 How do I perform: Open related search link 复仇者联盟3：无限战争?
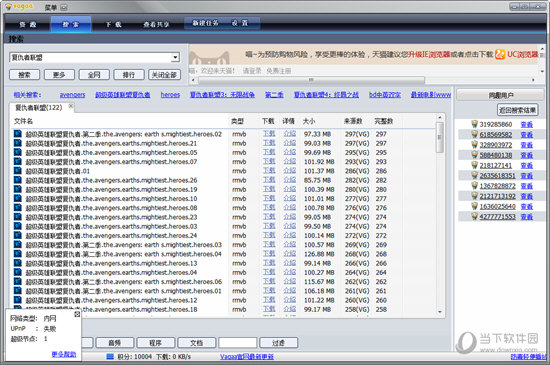coord(222,95)
